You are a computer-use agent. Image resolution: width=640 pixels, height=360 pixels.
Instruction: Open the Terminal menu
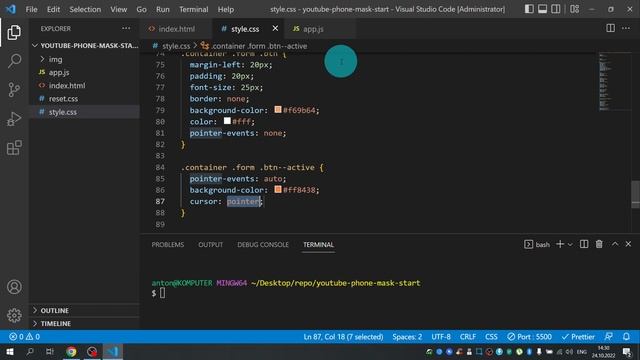tap(193, 9)
